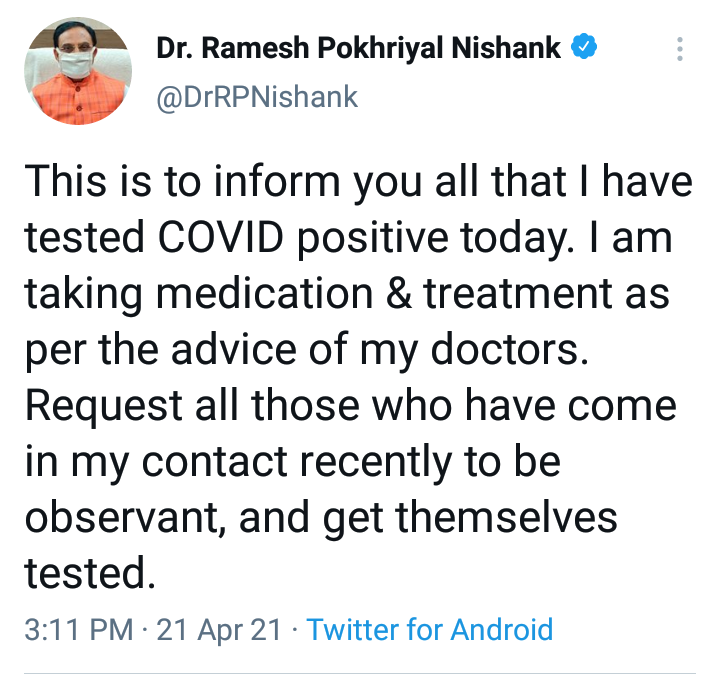
Task: Click the blue verified badge
Action: (x=583, y=47)
